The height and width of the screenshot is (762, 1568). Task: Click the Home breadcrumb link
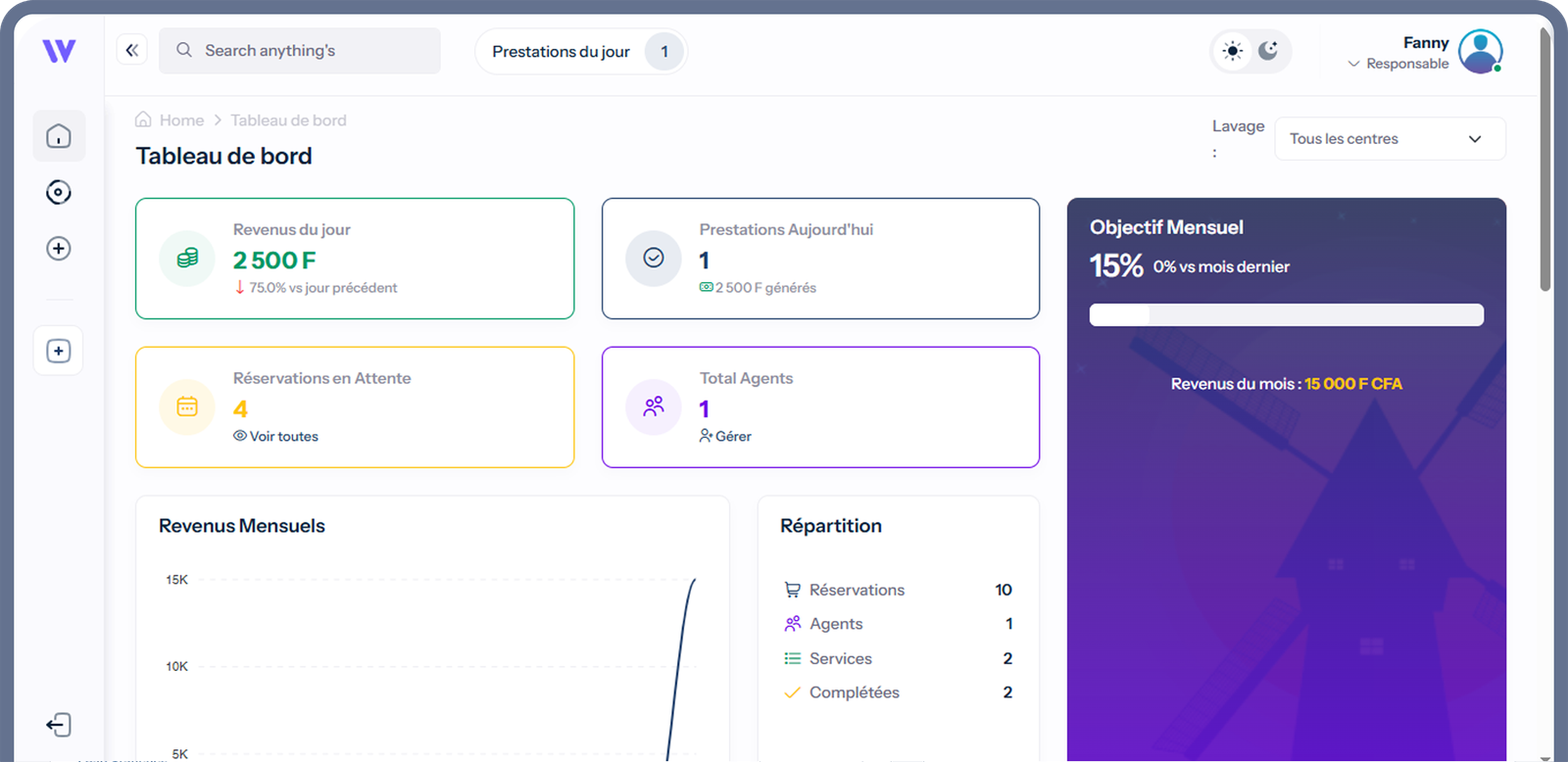[x=181, y=120]
